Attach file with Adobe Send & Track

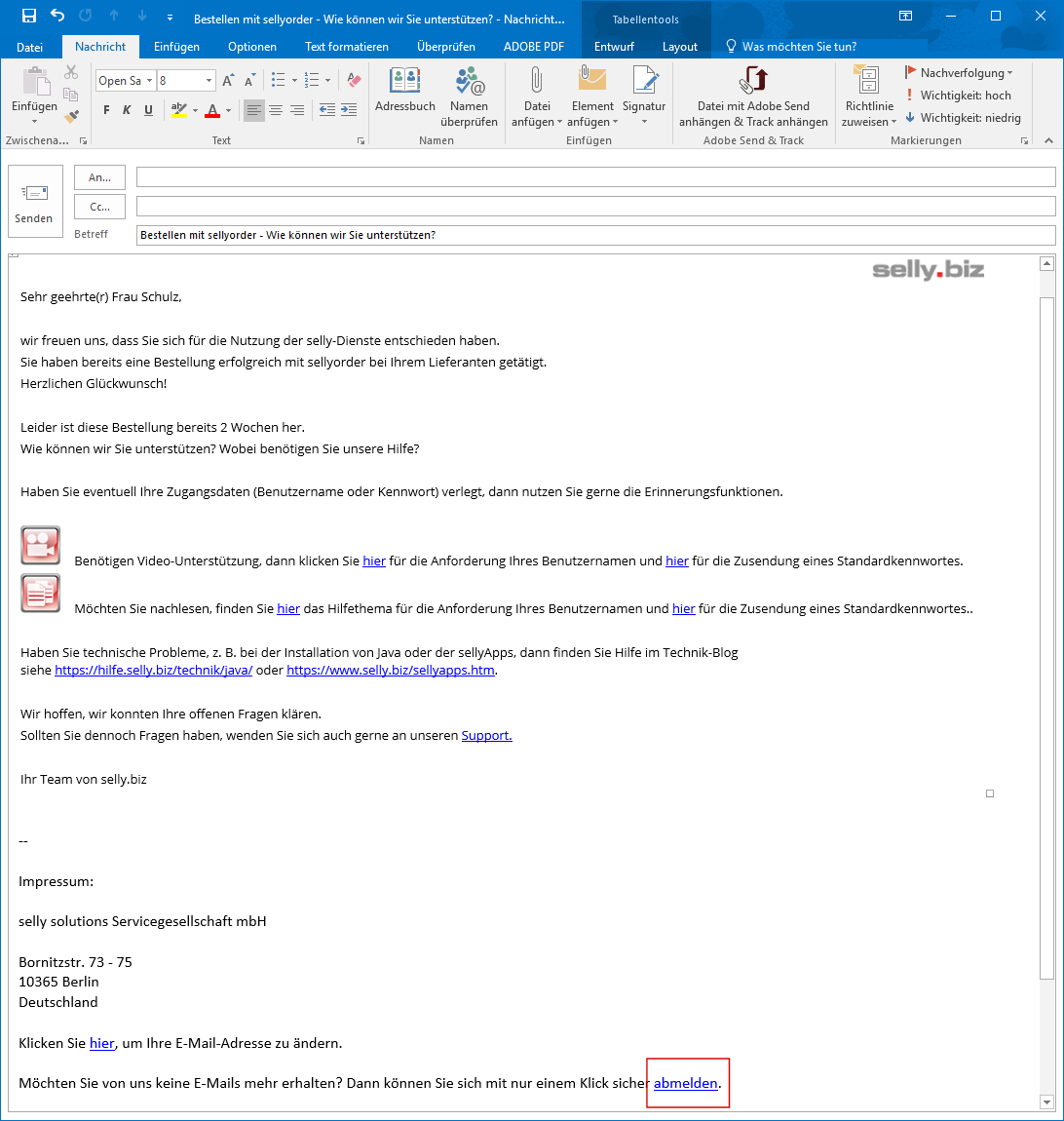pyautogui.click(x=753, y=97)
